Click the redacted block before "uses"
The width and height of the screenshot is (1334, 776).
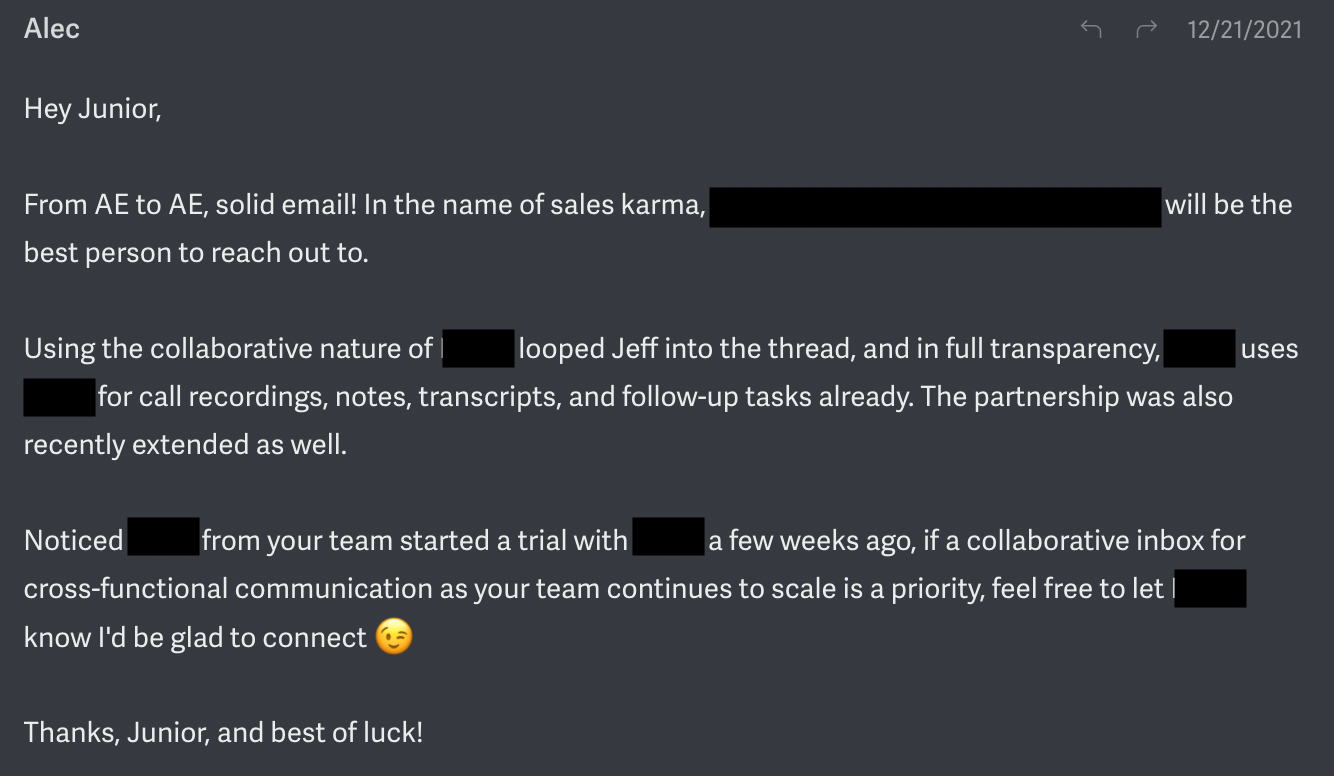pyautogui.click(x=1200, y=350)
